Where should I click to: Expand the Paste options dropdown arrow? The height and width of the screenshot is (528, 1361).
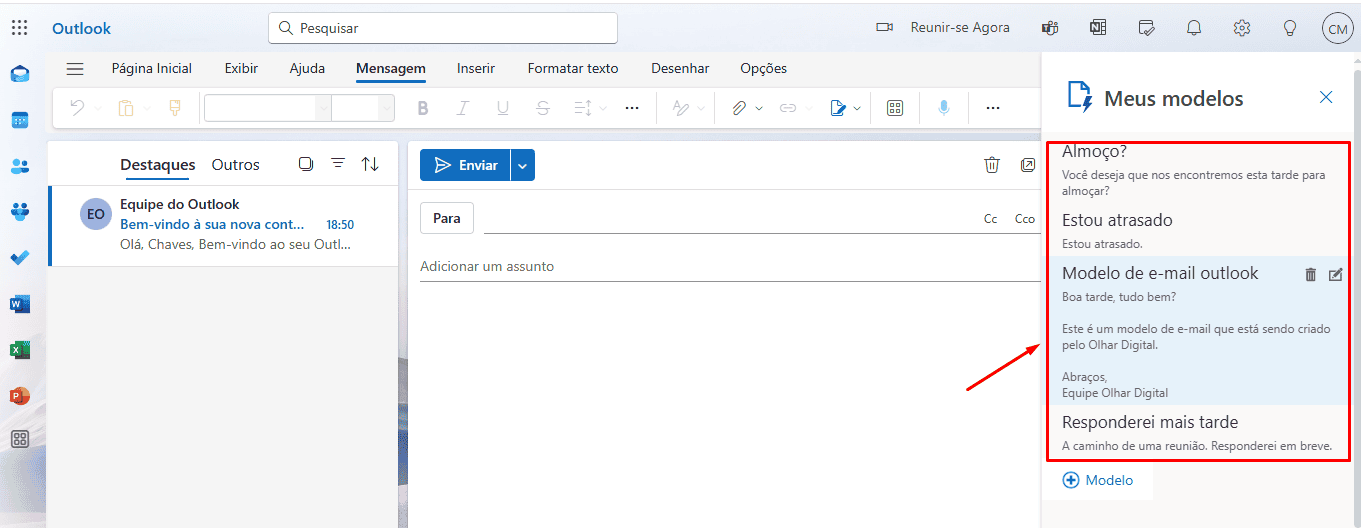click(x=147, y=108)
